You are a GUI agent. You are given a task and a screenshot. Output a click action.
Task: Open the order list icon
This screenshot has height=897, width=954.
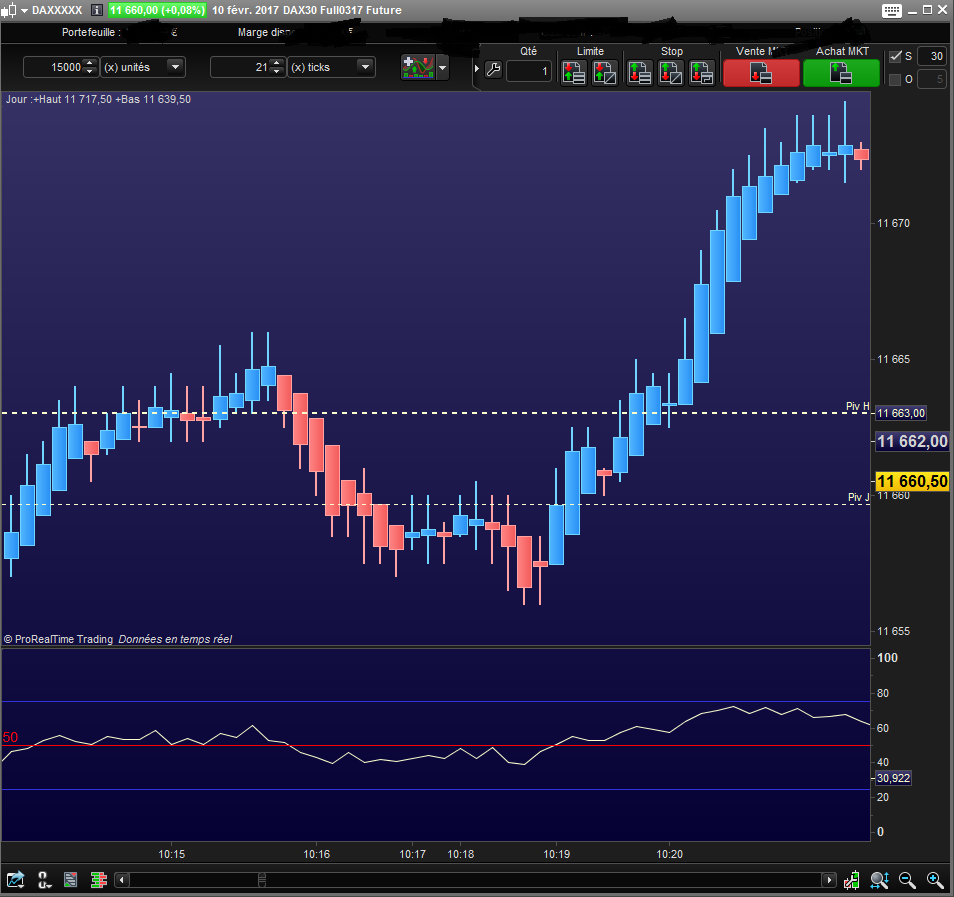71,880
